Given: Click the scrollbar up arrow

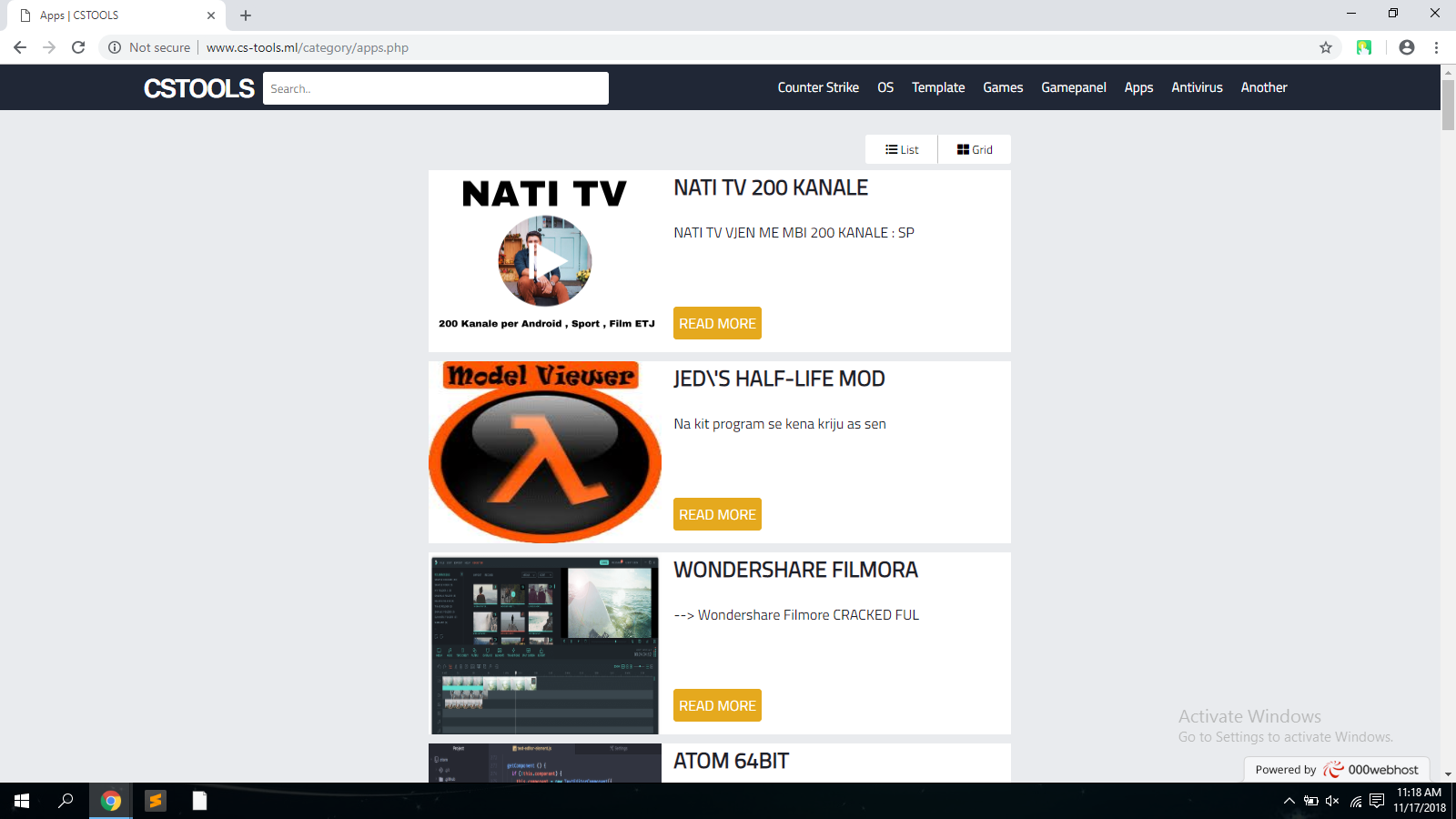Looking at the screenshot, I should pyautogui.click(x=1448, y=72).
